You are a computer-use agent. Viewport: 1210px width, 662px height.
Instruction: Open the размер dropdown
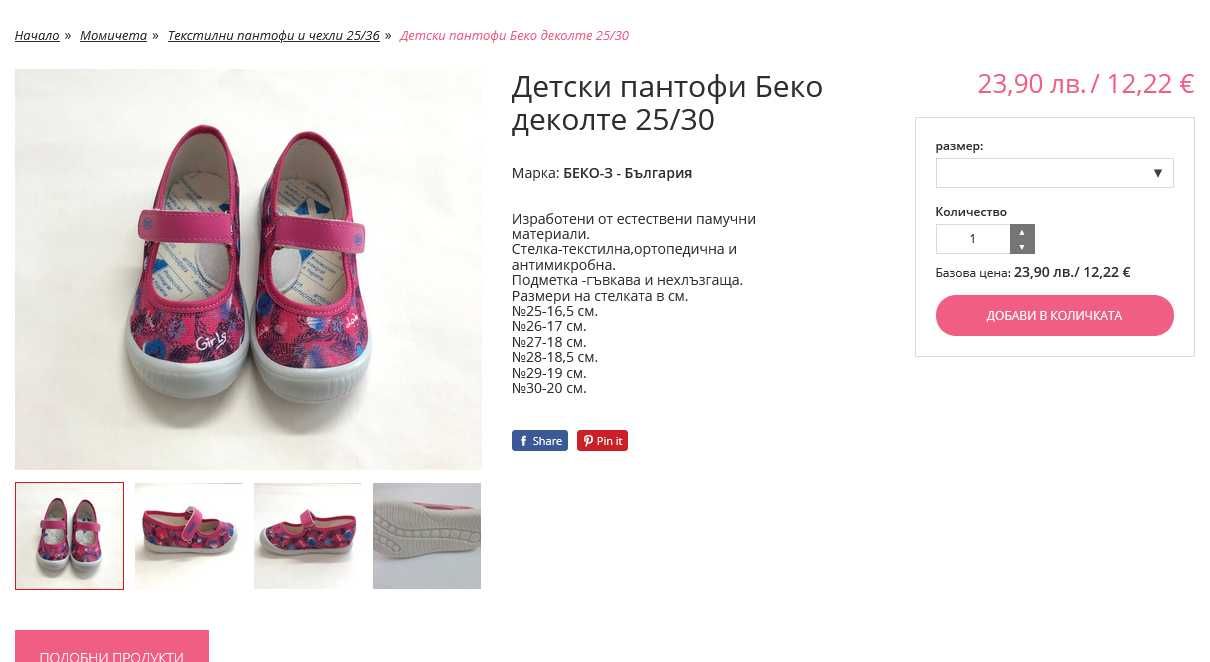pyautogui.click(x=1054, y=173)
